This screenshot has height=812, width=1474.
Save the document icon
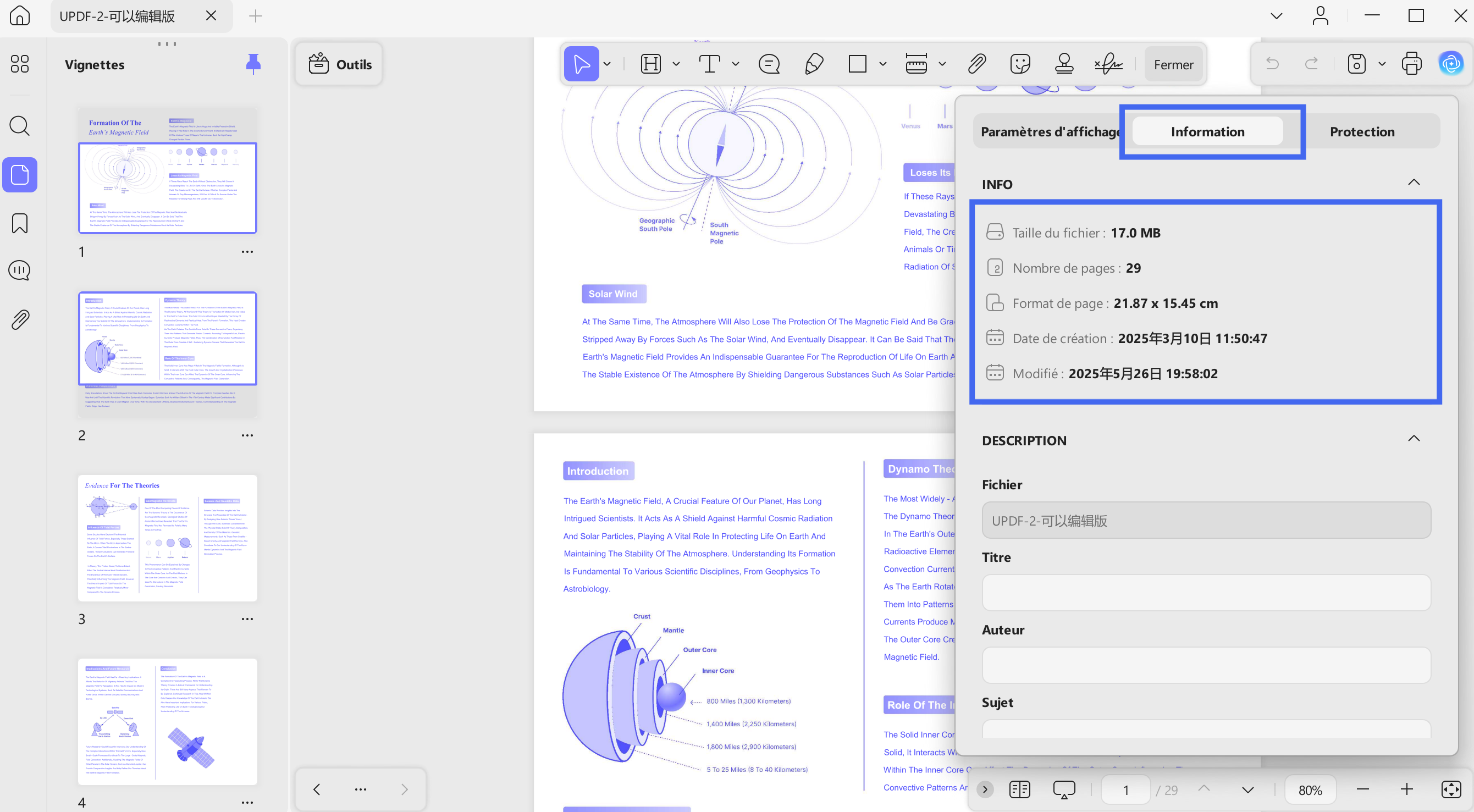[x=1357, y=64]
